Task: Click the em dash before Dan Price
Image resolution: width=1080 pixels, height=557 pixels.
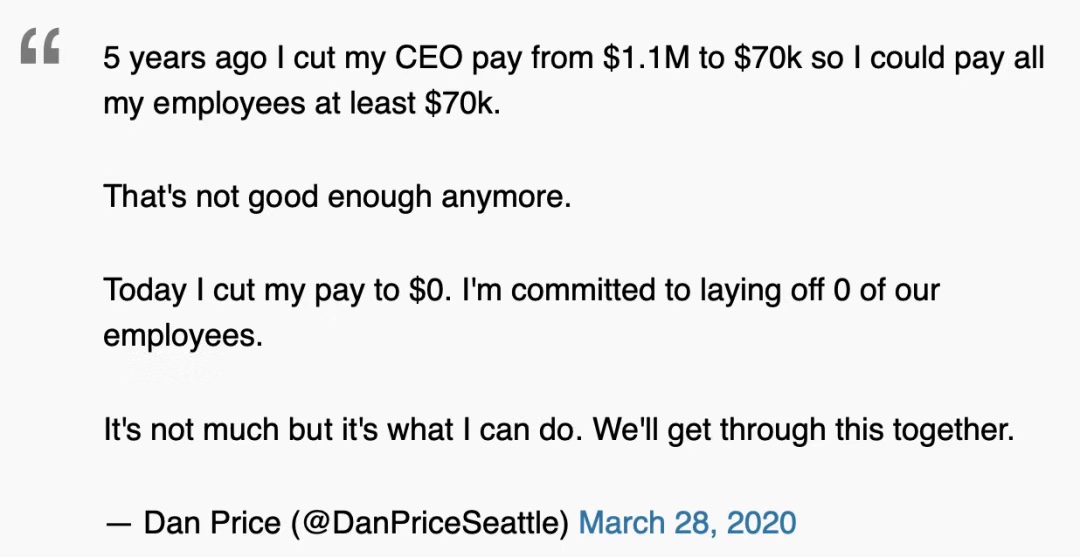Action: click(118, 525)
